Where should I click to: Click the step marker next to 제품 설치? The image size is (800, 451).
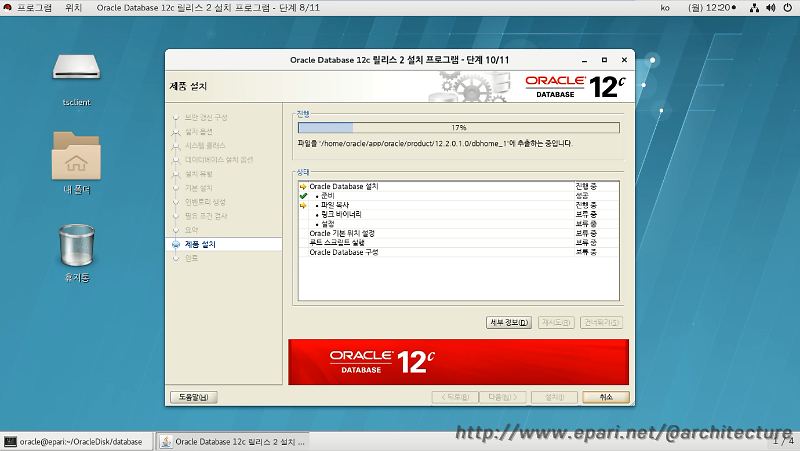176,244
